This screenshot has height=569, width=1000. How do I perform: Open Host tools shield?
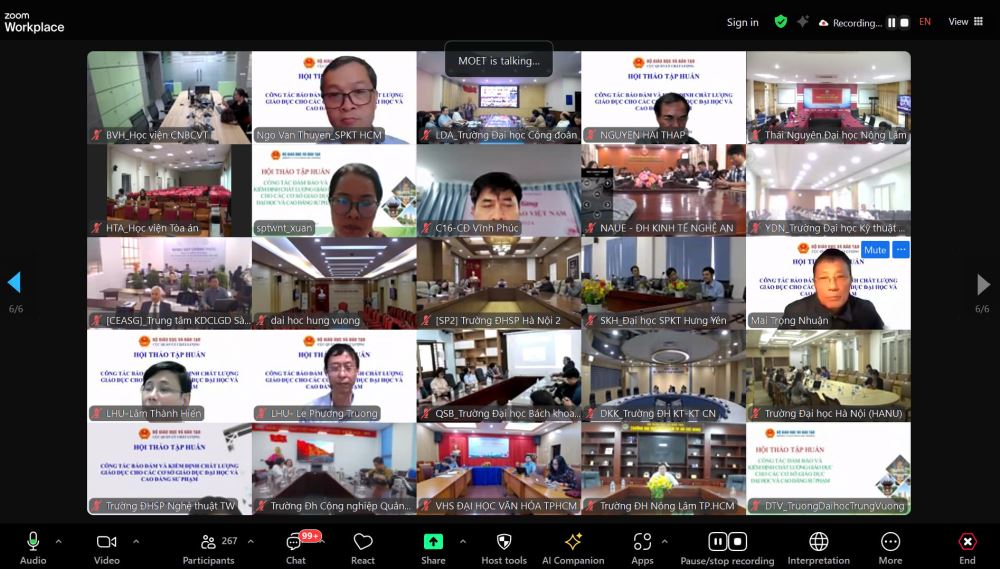tap(504, 545)
